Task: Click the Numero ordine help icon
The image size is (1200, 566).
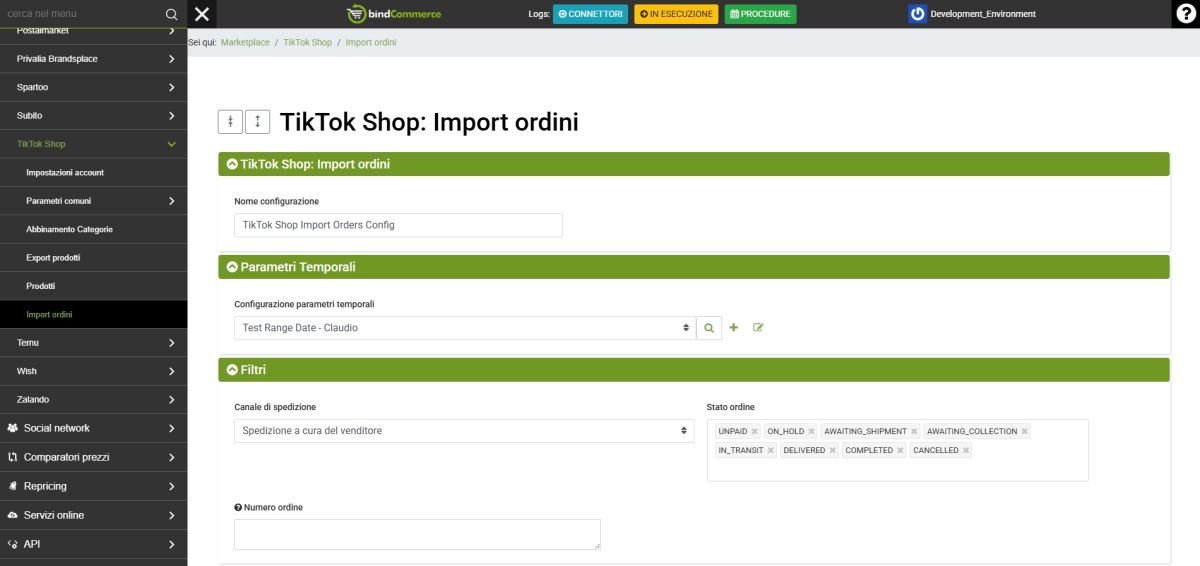Action: pos(238,508)
